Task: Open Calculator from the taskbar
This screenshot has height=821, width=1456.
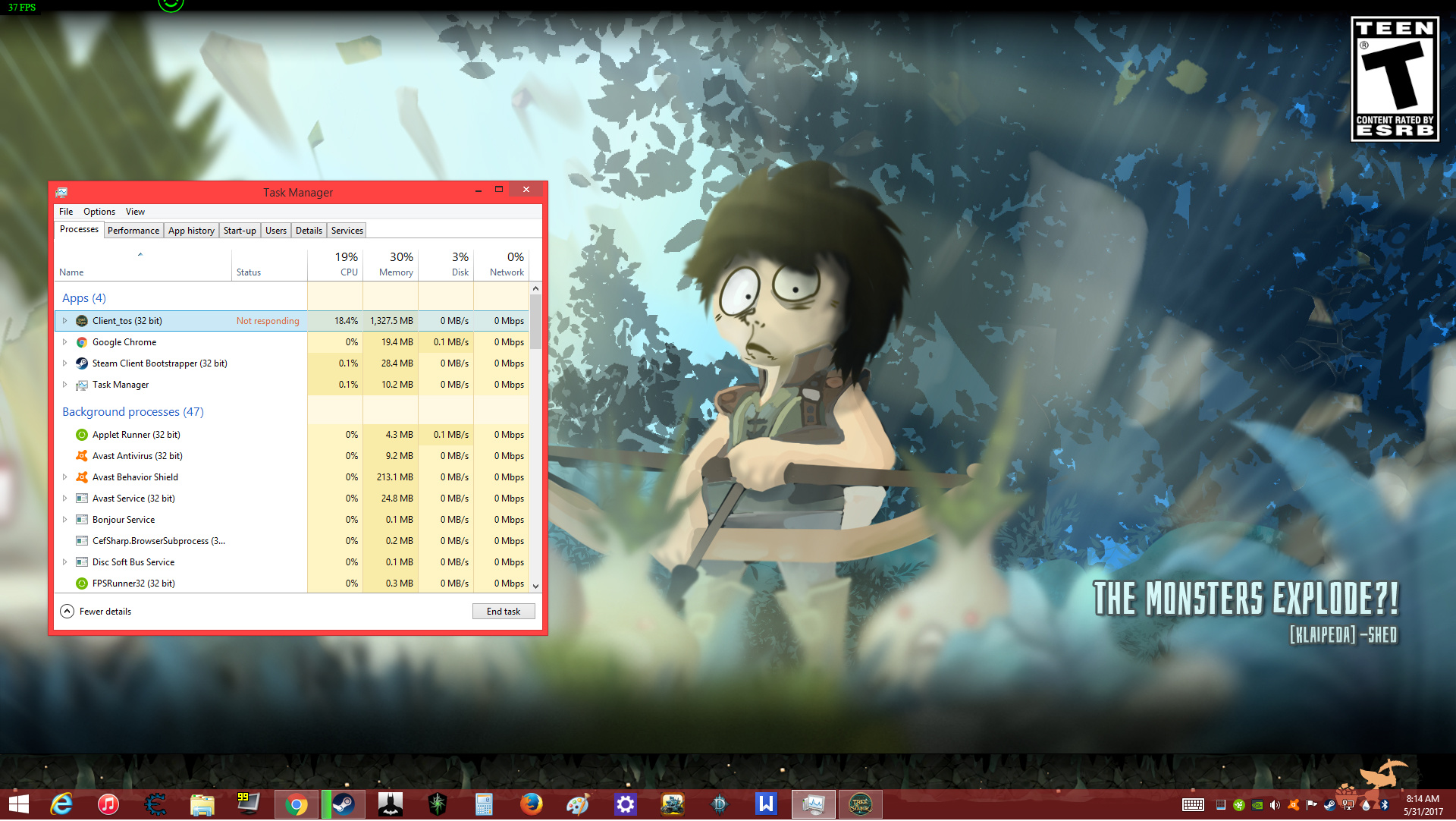Action: pos(484,805)
